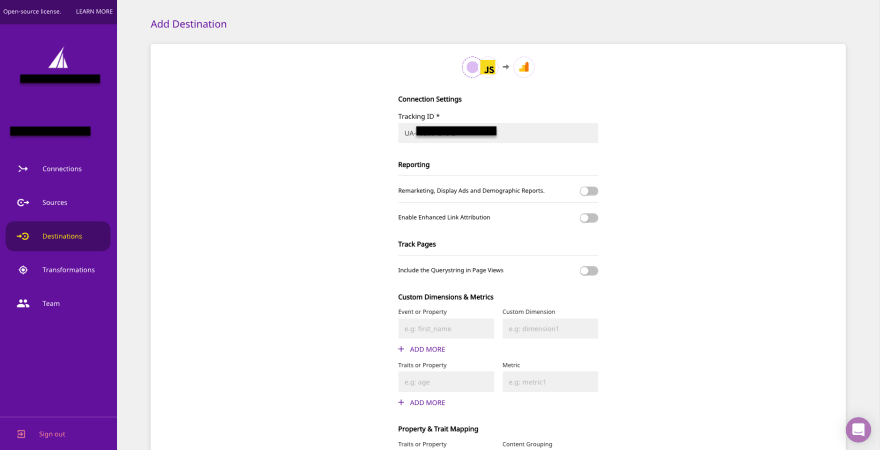This screenshot has width=880, height=450.
Task: Click the Google Analytics destination icon
Action: [524, 67]
